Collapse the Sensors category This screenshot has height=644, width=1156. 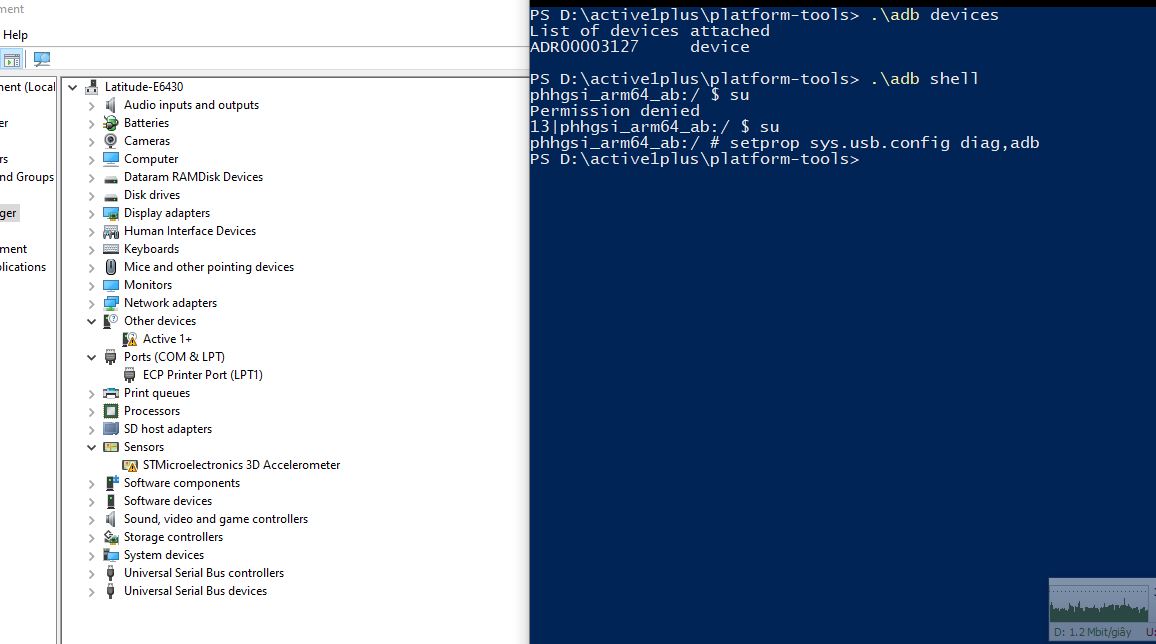click(92, 447)
